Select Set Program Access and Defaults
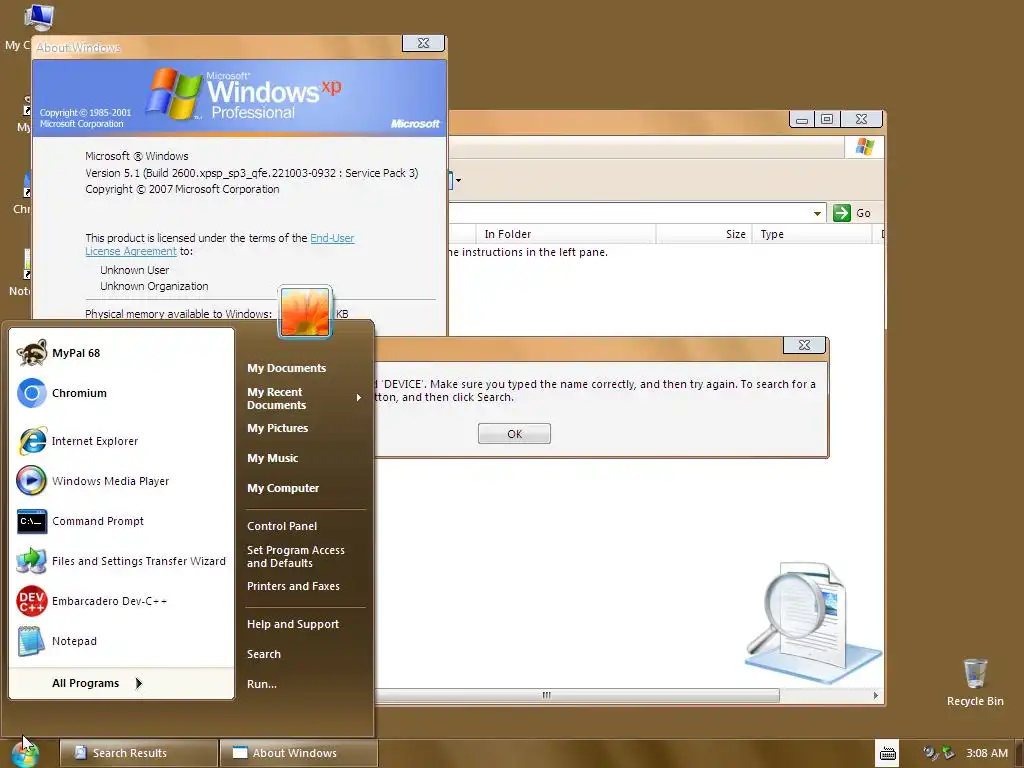This screenshot has height=768, width=1024. [296, 556]
